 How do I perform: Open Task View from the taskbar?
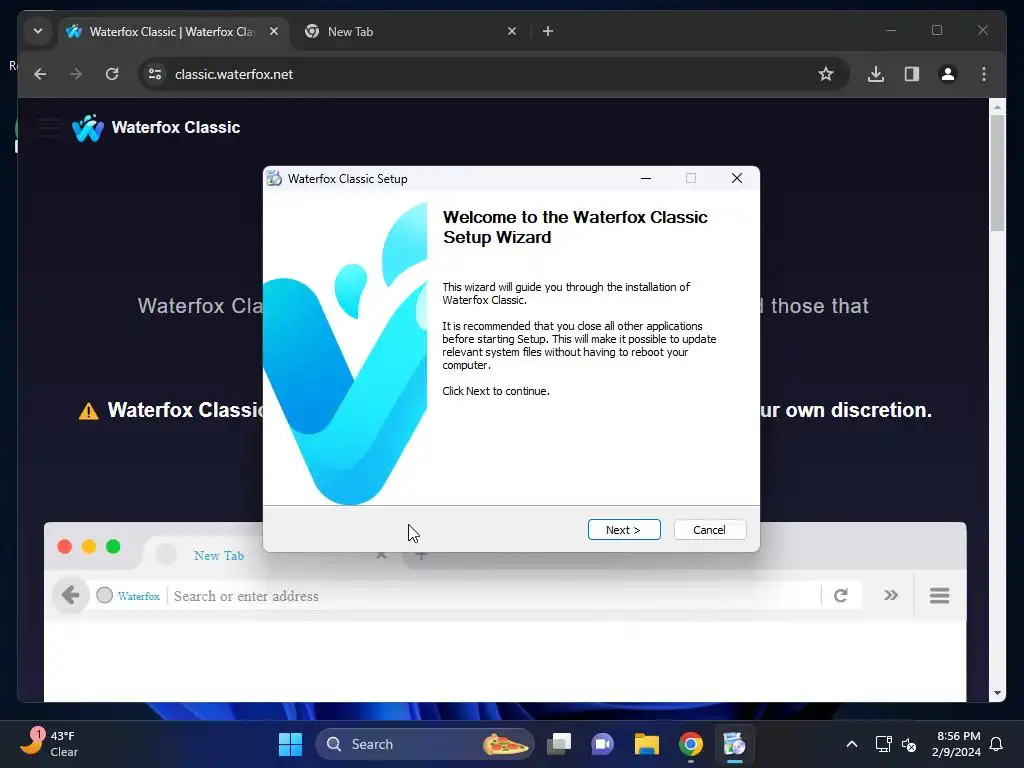(559, 744)
